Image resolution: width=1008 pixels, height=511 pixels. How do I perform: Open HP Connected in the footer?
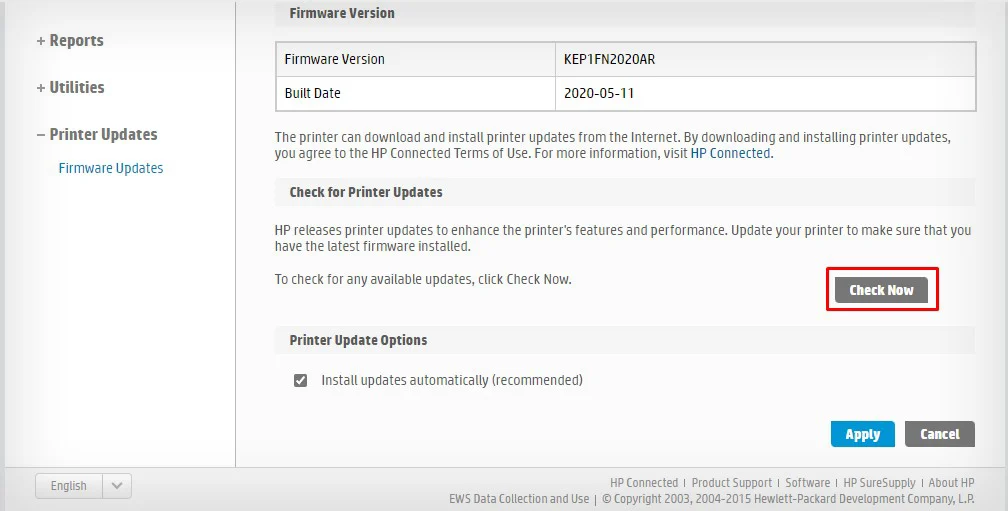tap(644, 482)
